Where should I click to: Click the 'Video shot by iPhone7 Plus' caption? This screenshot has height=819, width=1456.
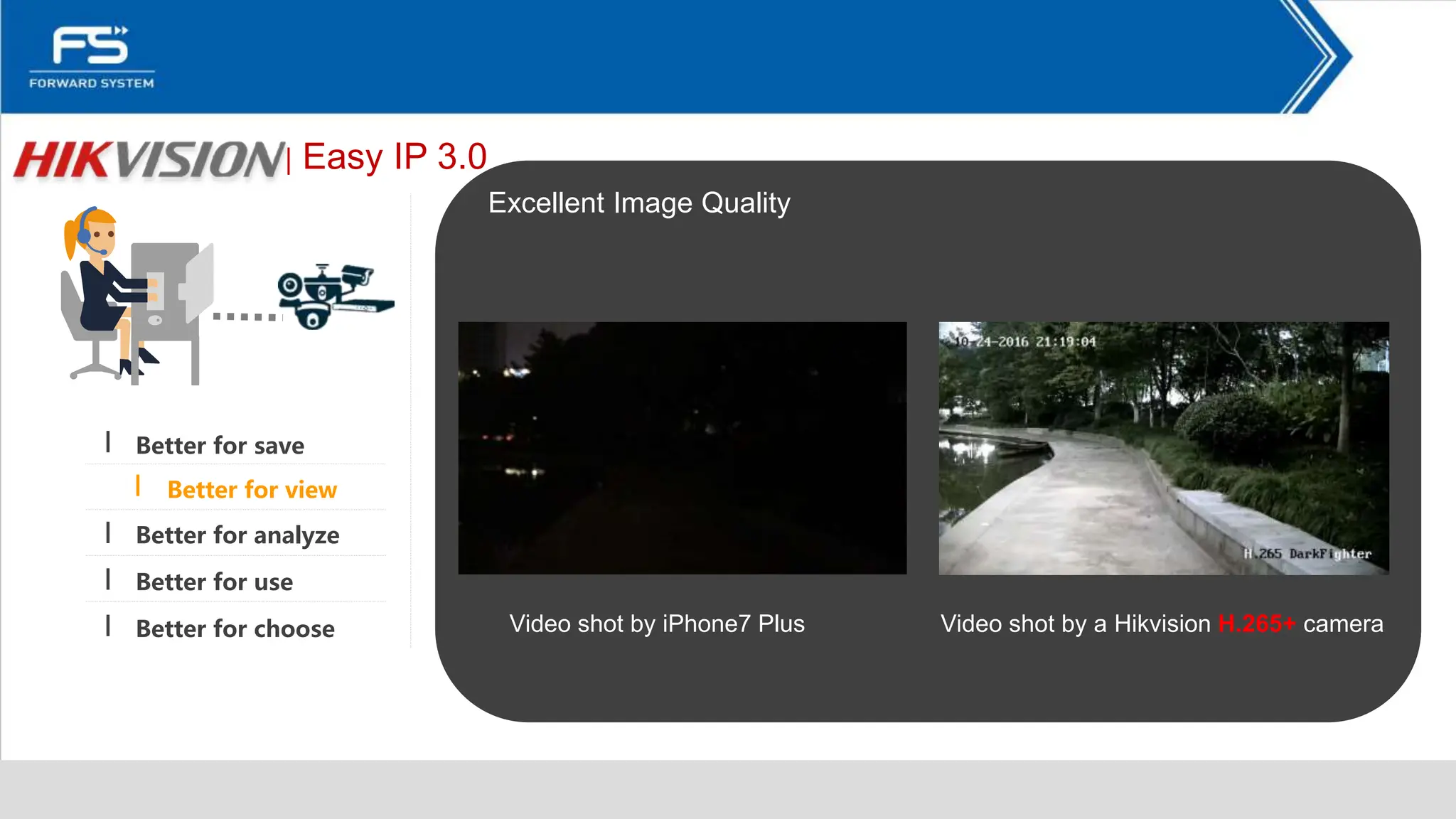(657, 624)
